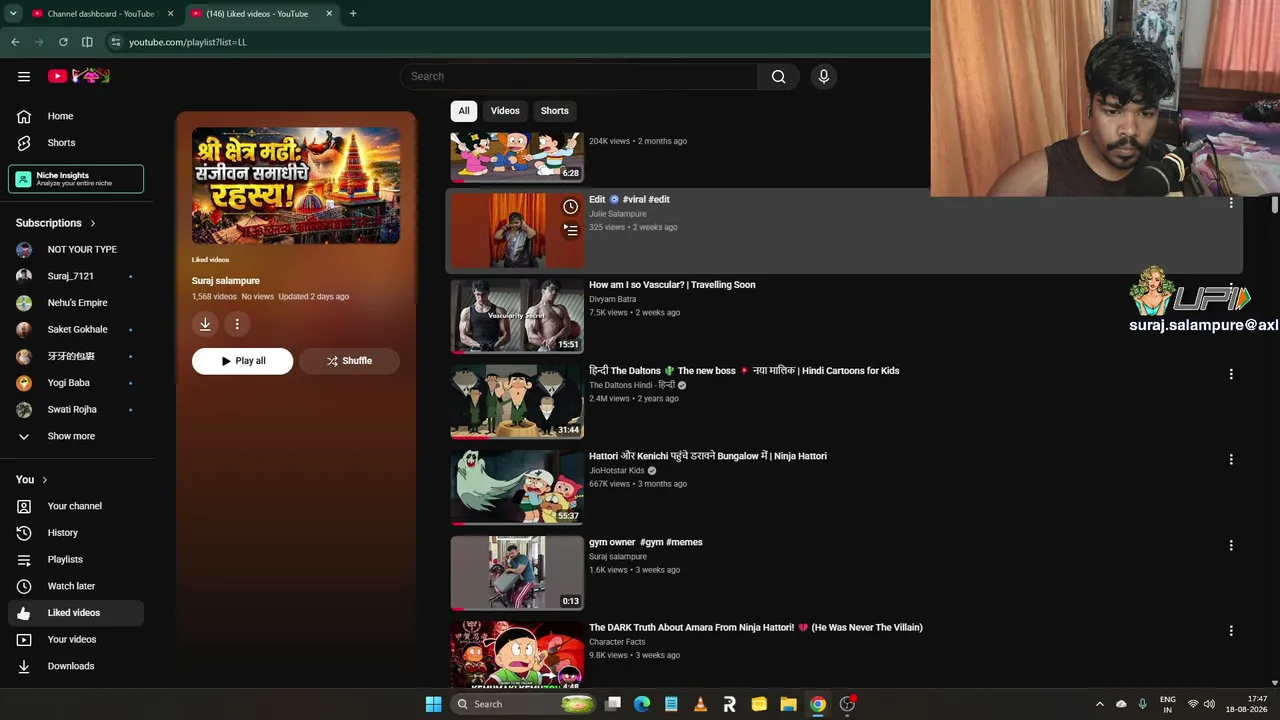
Task: Switch to Channel dashboard tab
Action: click(102, 14)
